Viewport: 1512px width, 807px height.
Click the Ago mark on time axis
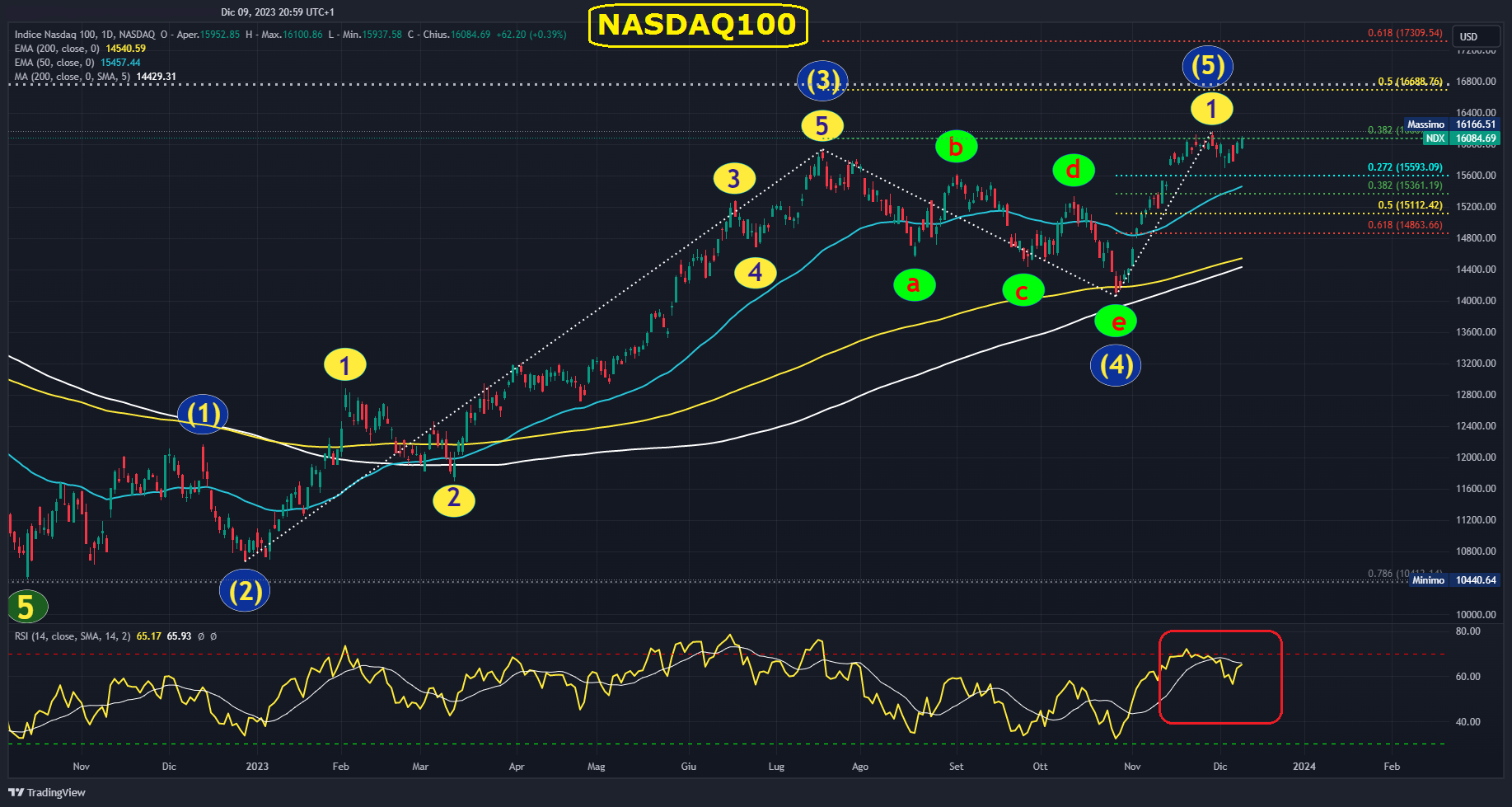pyautogui.click(x=860, y=767)
